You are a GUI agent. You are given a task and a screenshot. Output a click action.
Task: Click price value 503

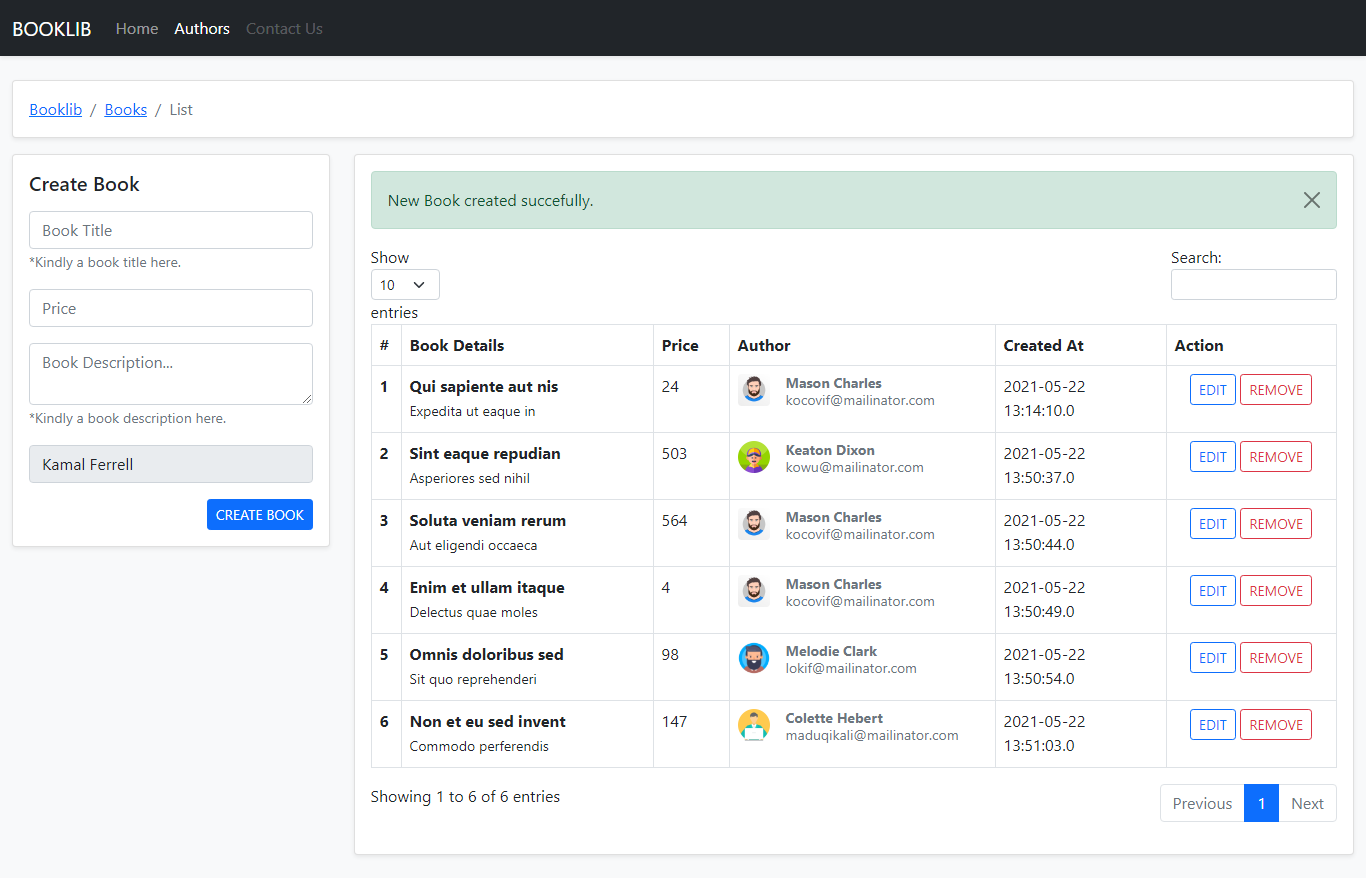coord(675,454)
